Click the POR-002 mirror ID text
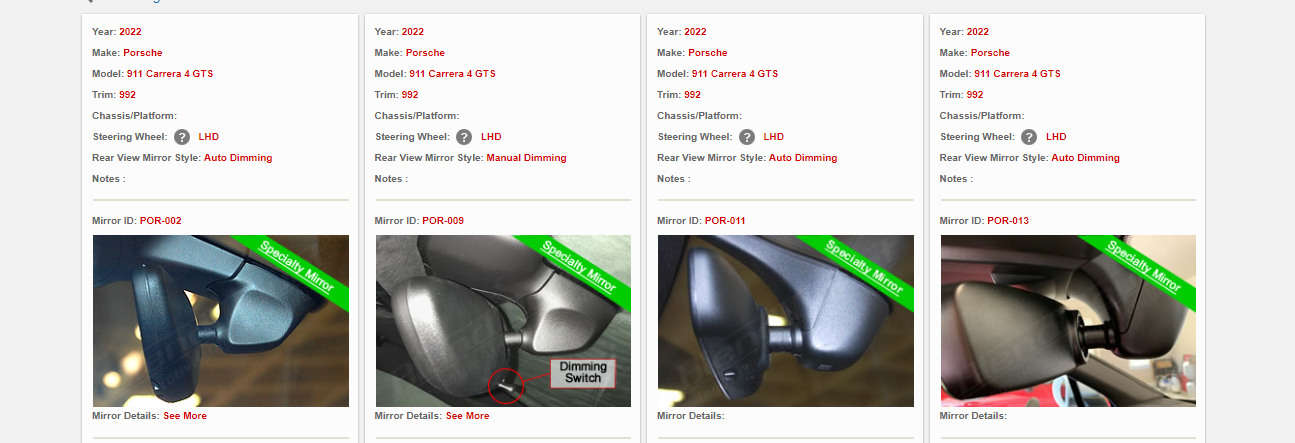The width and height of the screenshot is (1295, 443). coord(160,221)
